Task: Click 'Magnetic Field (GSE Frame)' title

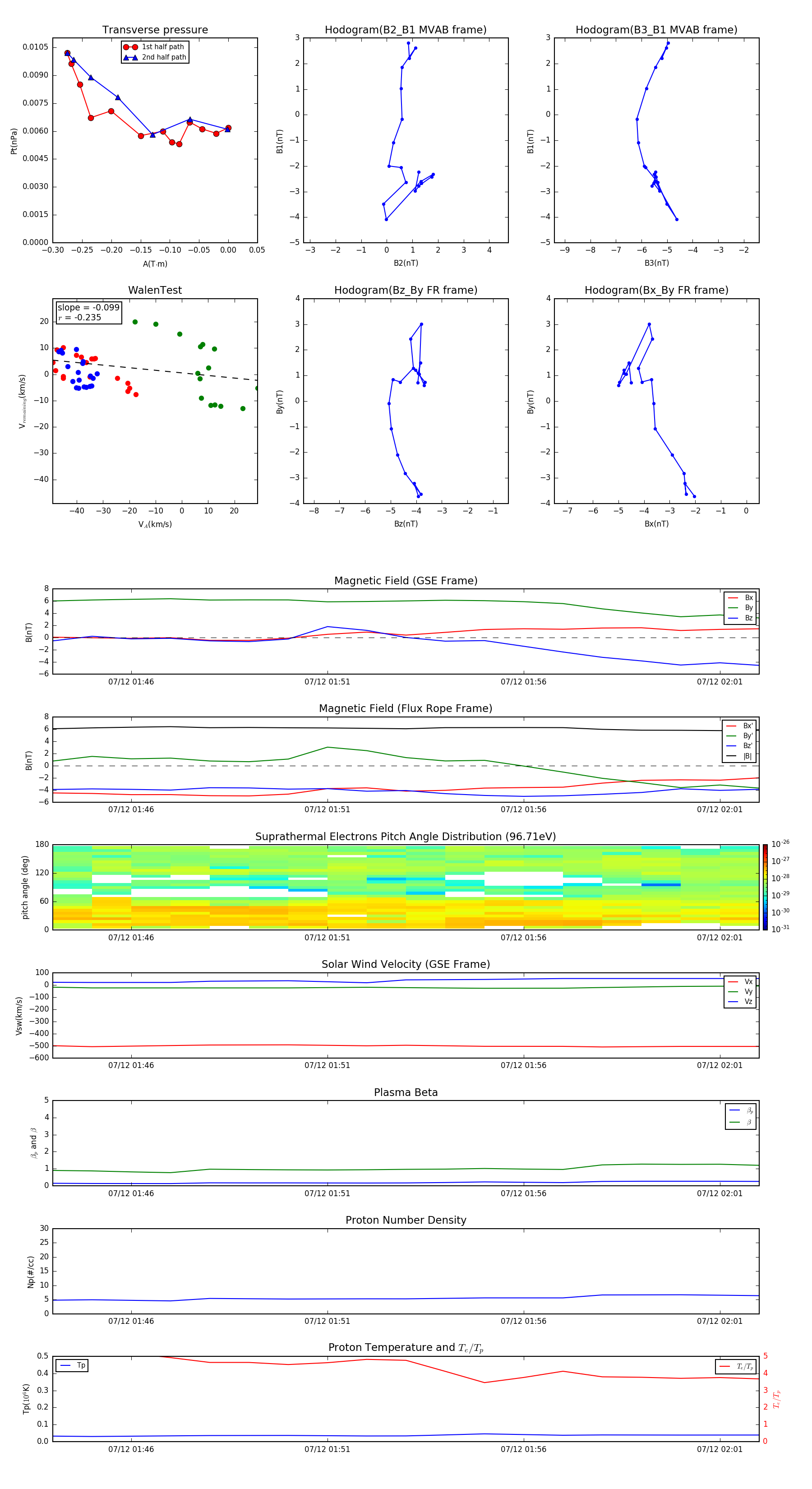Action: (406, 581)
